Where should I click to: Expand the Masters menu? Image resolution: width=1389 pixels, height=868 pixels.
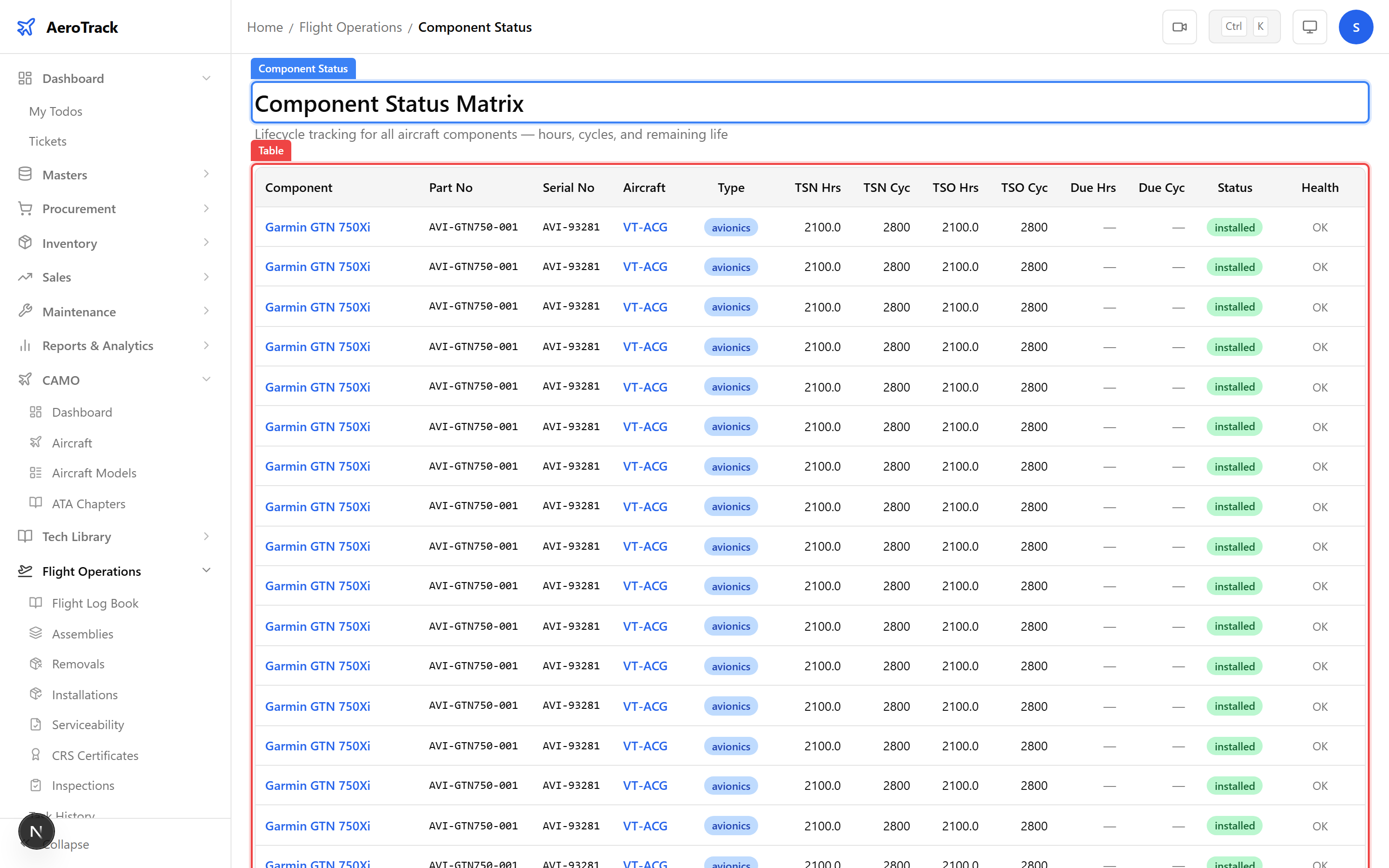[x=206, y=174]
